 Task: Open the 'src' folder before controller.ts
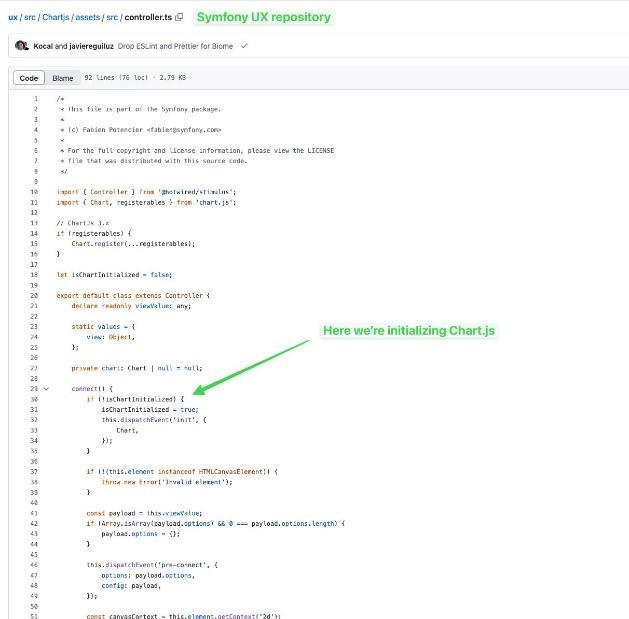(x=112, y=17)
